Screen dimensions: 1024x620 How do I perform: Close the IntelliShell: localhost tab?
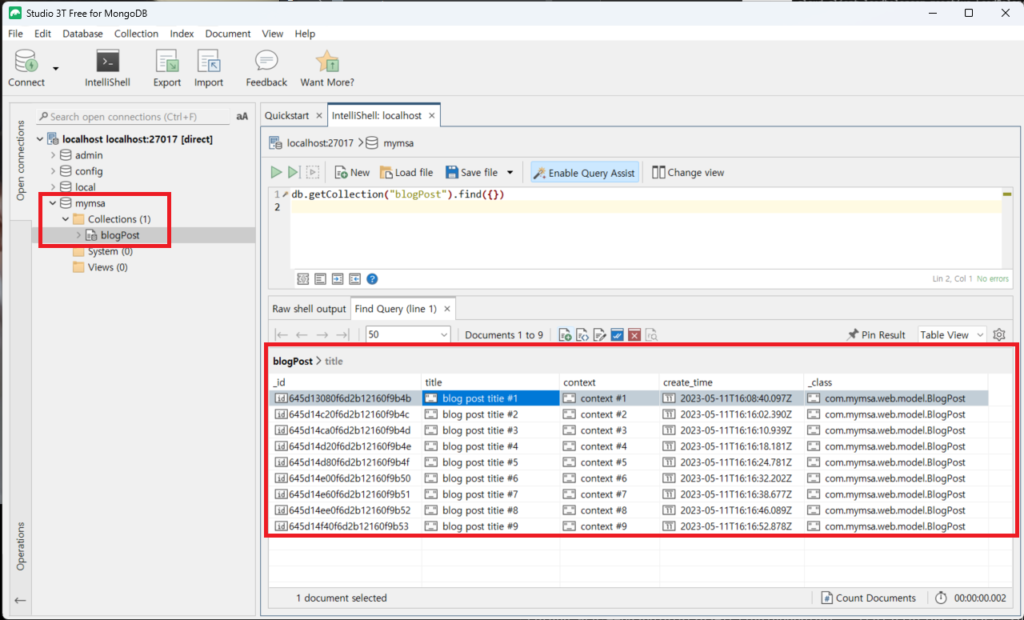432,116
